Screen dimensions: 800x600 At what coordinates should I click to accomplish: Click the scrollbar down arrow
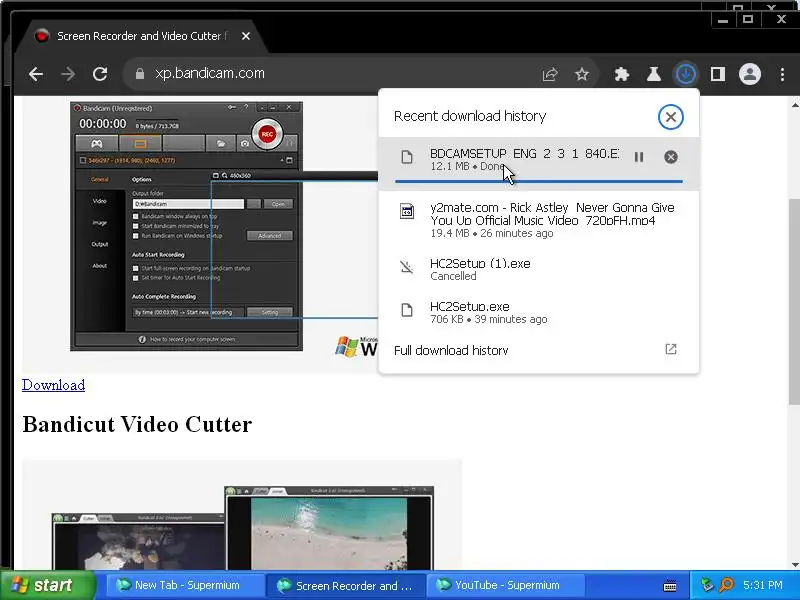pyautogui.click(x=794, y=564)
